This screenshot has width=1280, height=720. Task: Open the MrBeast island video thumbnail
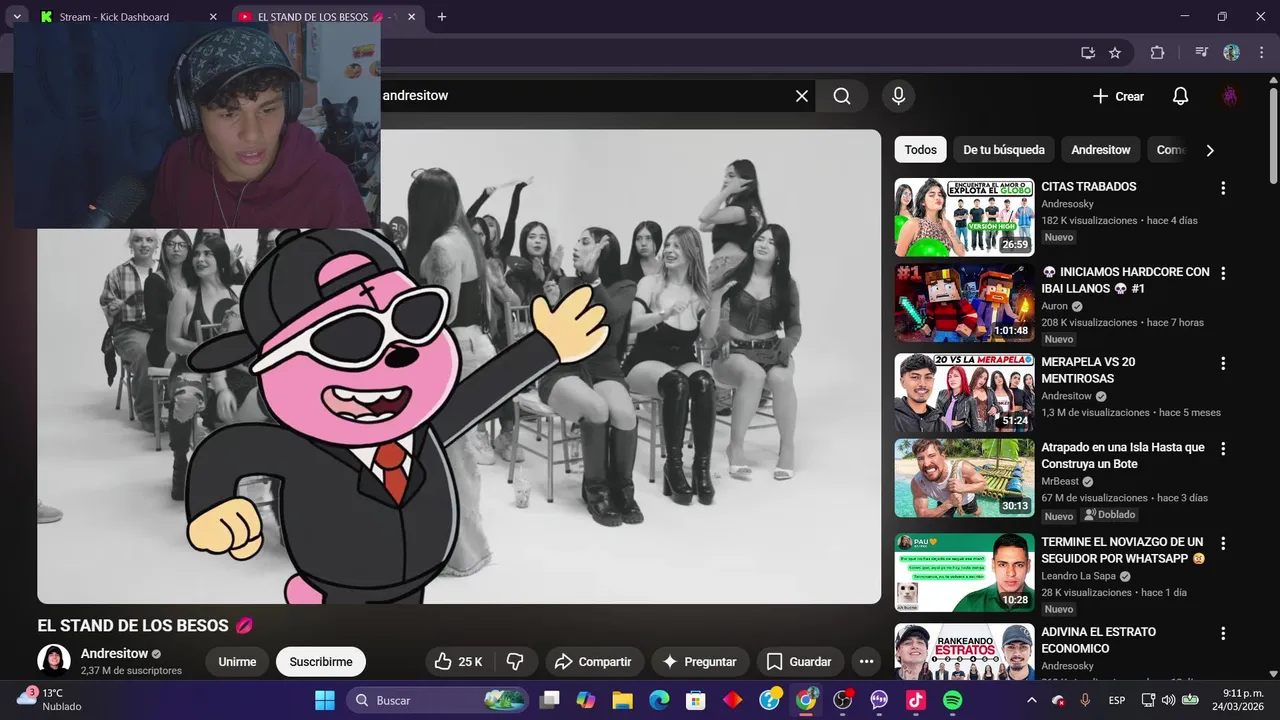click(964, 478)
